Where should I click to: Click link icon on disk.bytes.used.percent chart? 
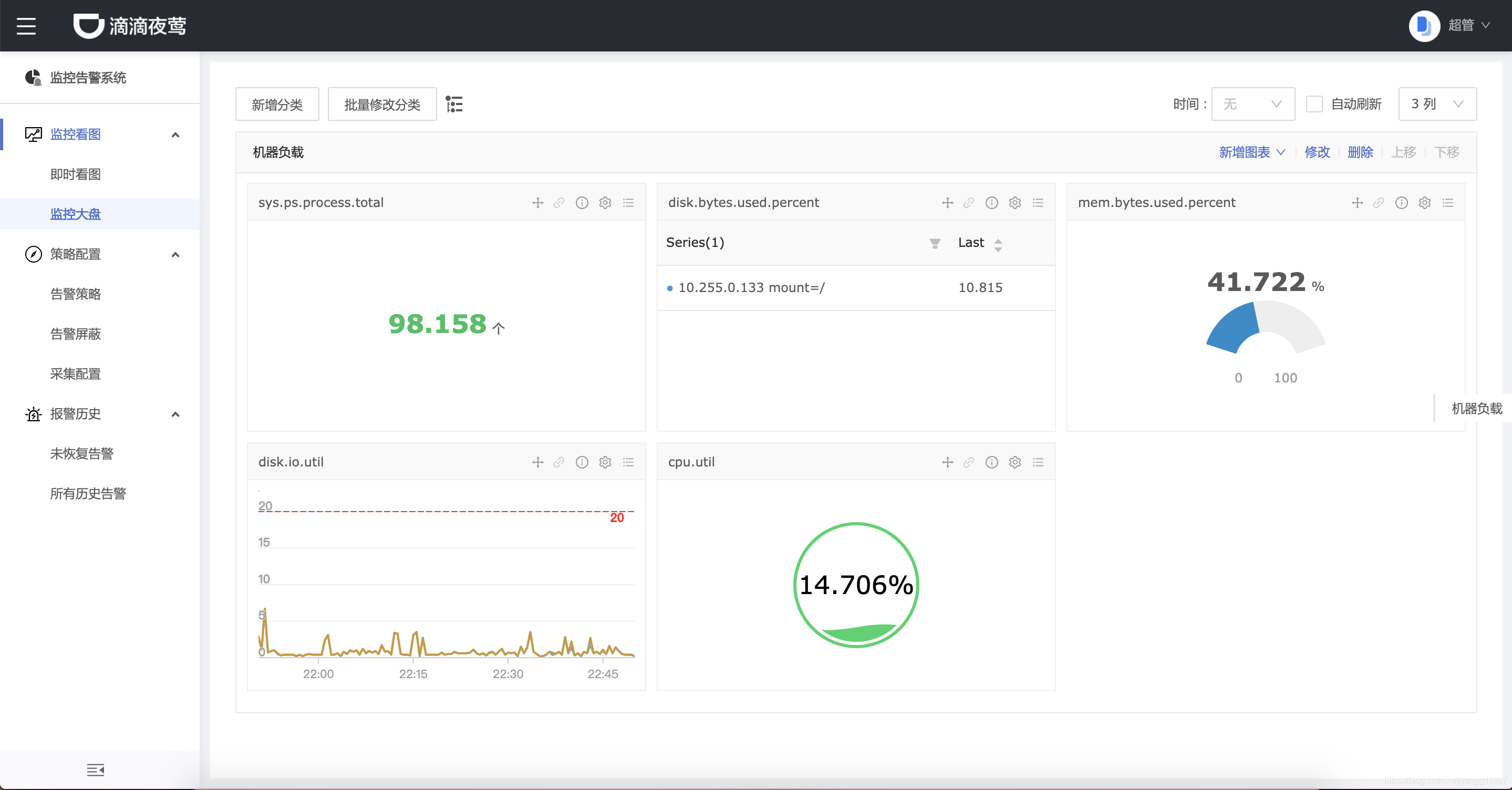tap(969, 202)
